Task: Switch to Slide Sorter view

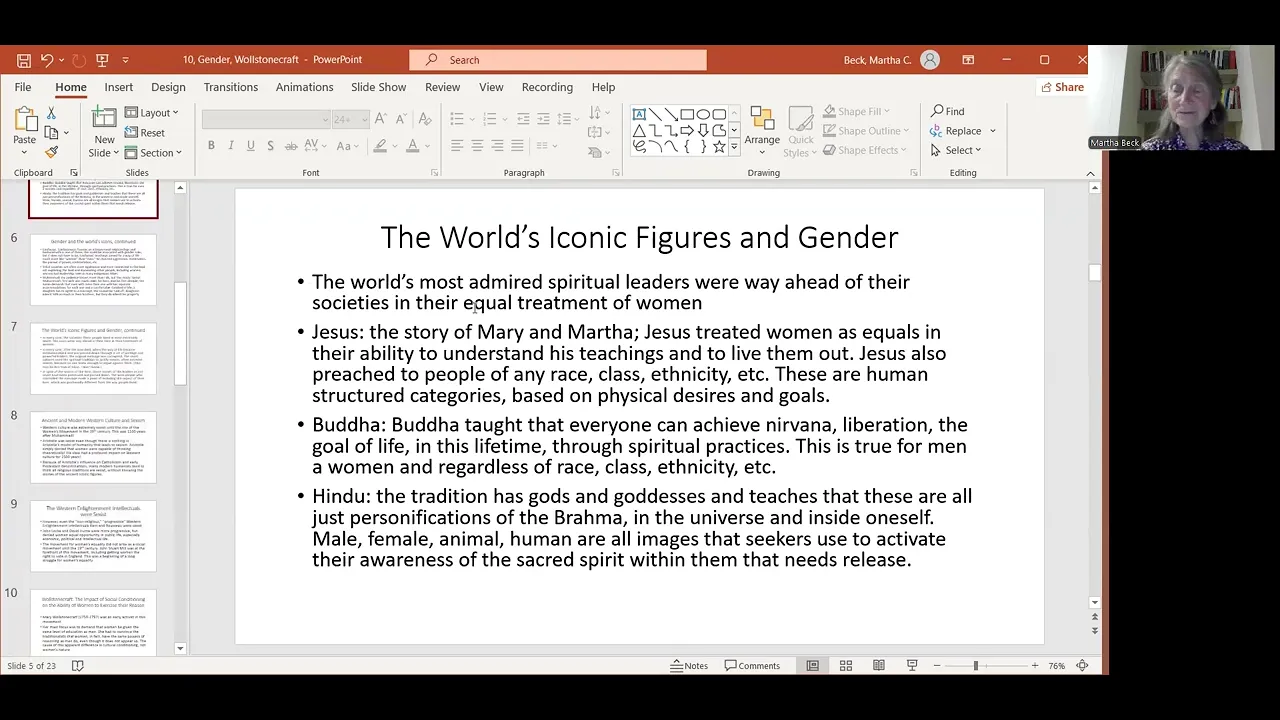Action: coord(845,665)
